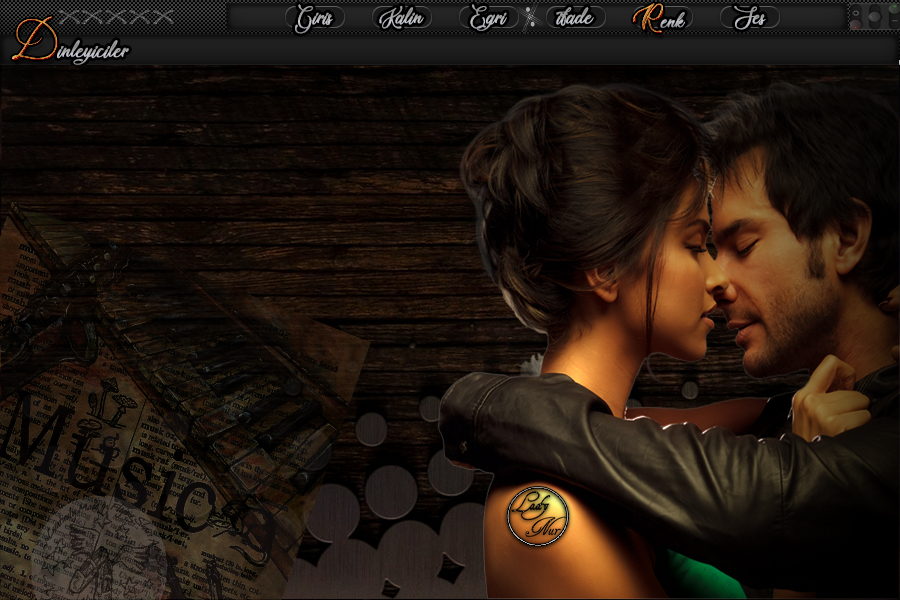Open the Ses sound options
This screenshot has height=600, width=900.
click(x=749, y=18)
